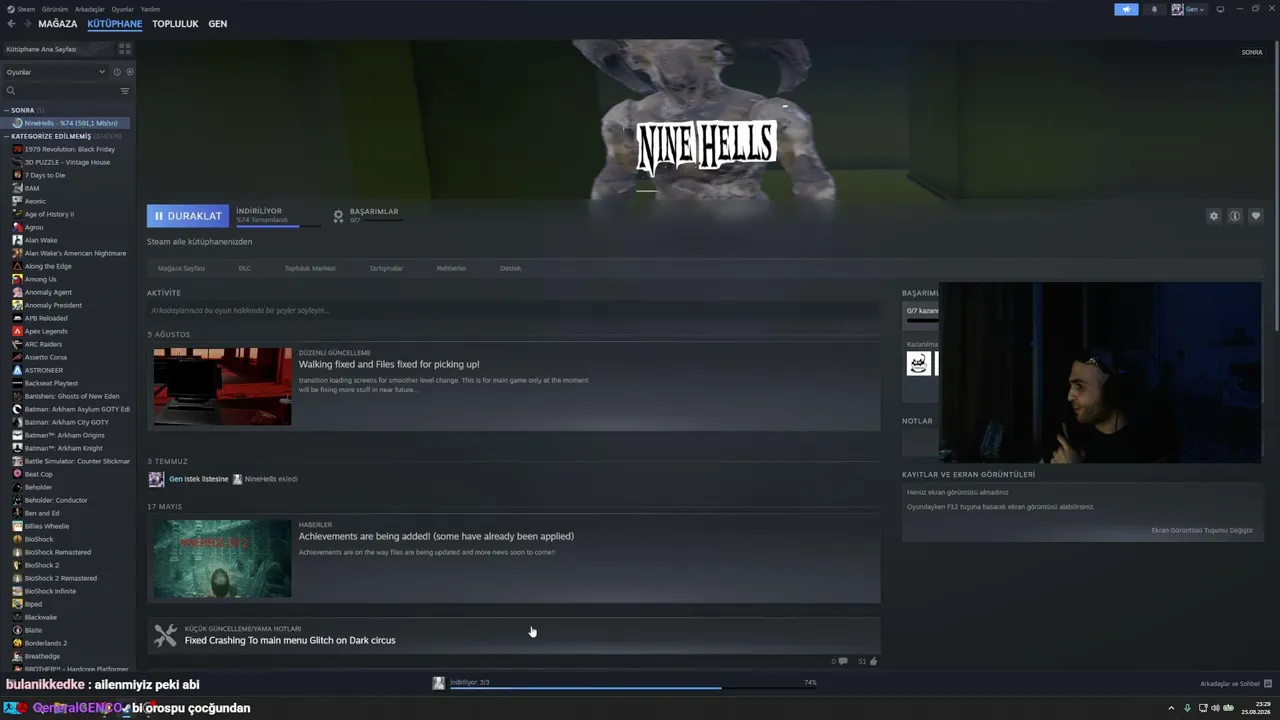Open the Oyunlar menu in the menu bar

click(x=122, y=9)
